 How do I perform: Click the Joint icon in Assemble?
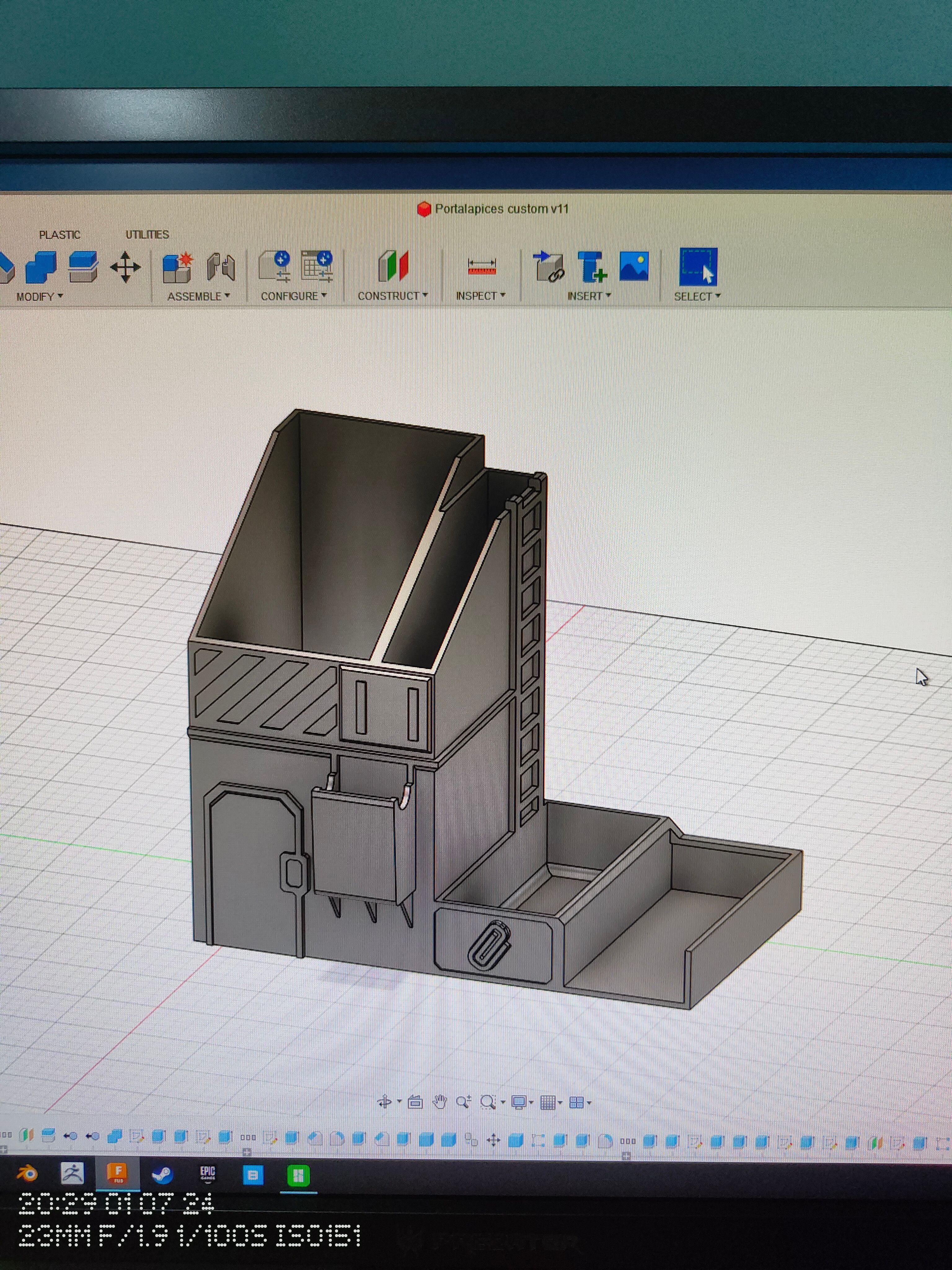click(221, 268)
